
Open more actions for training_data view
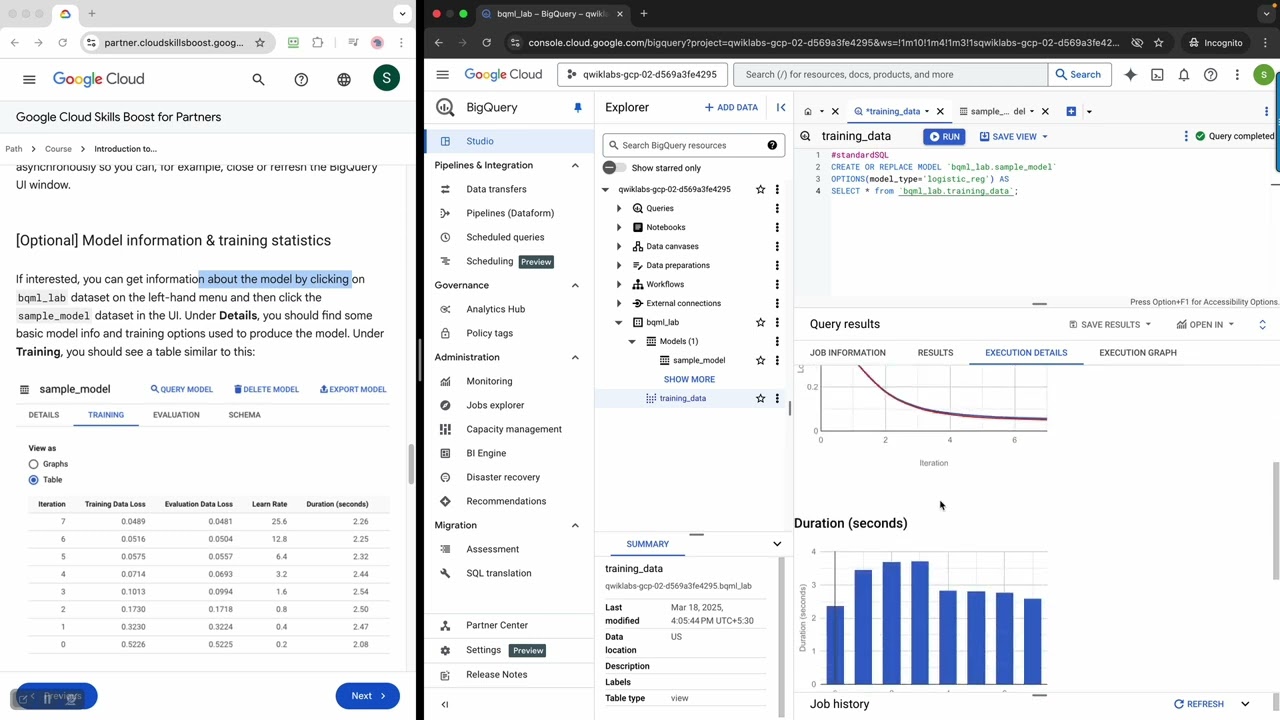point(777,398)
